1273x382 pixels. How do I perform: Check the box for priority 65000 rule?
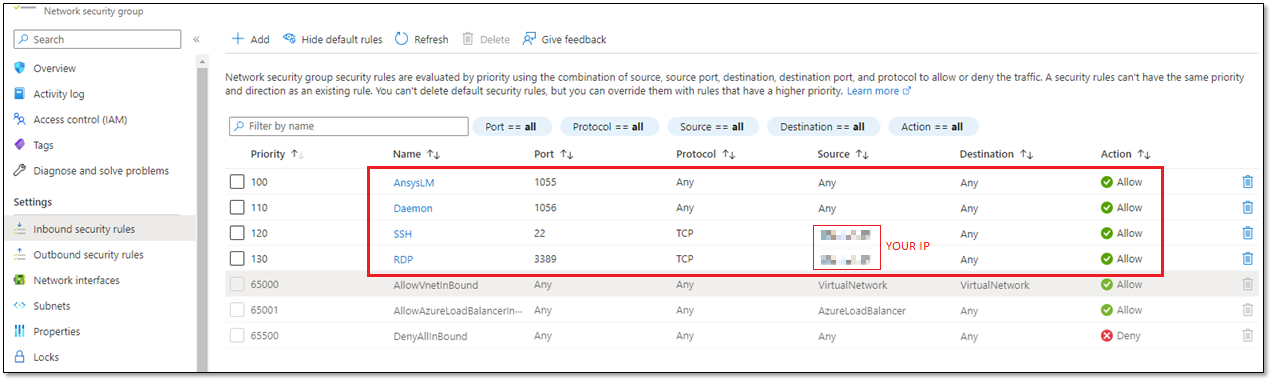pyautogui.click(x=237, y=284)
